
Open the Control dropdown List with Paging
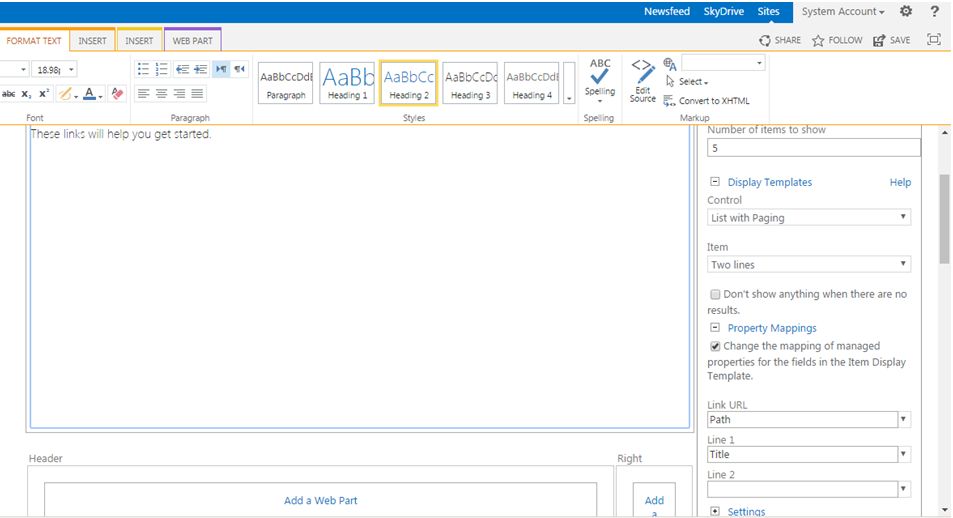(x=809, y=217)
